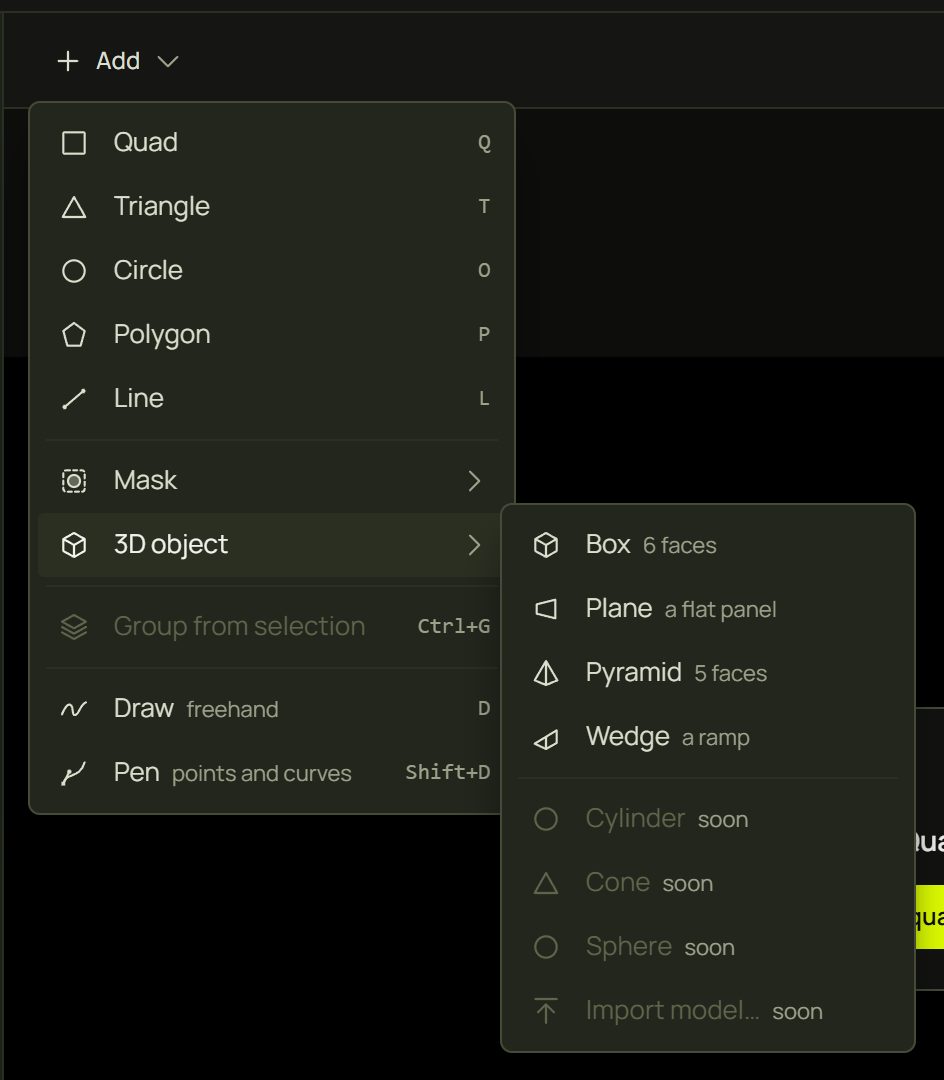Screen dimensions: 944x1080
Task: Click the Cylinder soon entry
Action: (708, 819)
